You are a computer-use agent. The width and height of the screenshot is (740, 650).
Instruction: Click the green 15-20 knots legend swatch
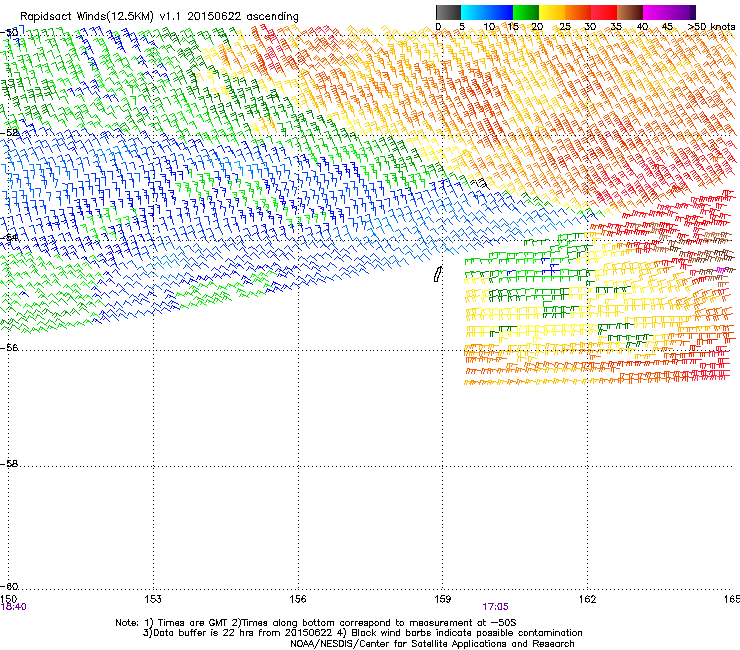[x=526, y=12]
